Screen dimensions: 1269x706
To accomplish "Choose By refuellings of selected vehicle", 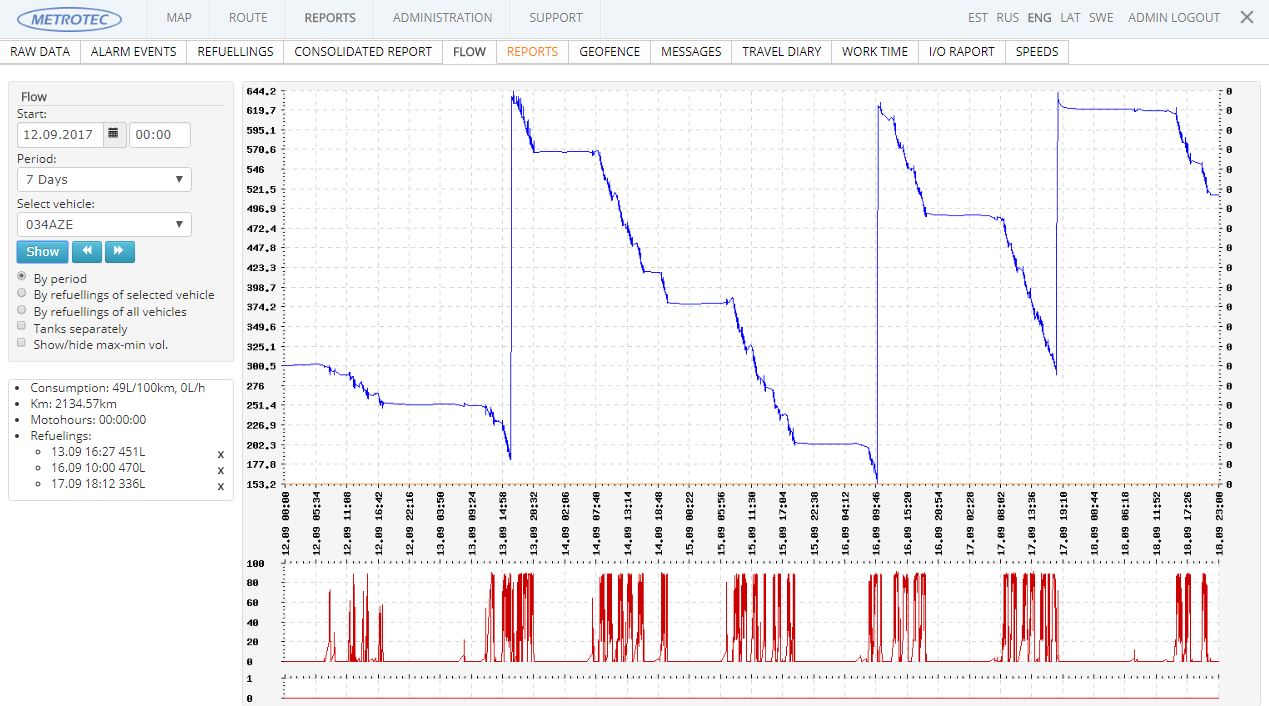I will point(23,294).
